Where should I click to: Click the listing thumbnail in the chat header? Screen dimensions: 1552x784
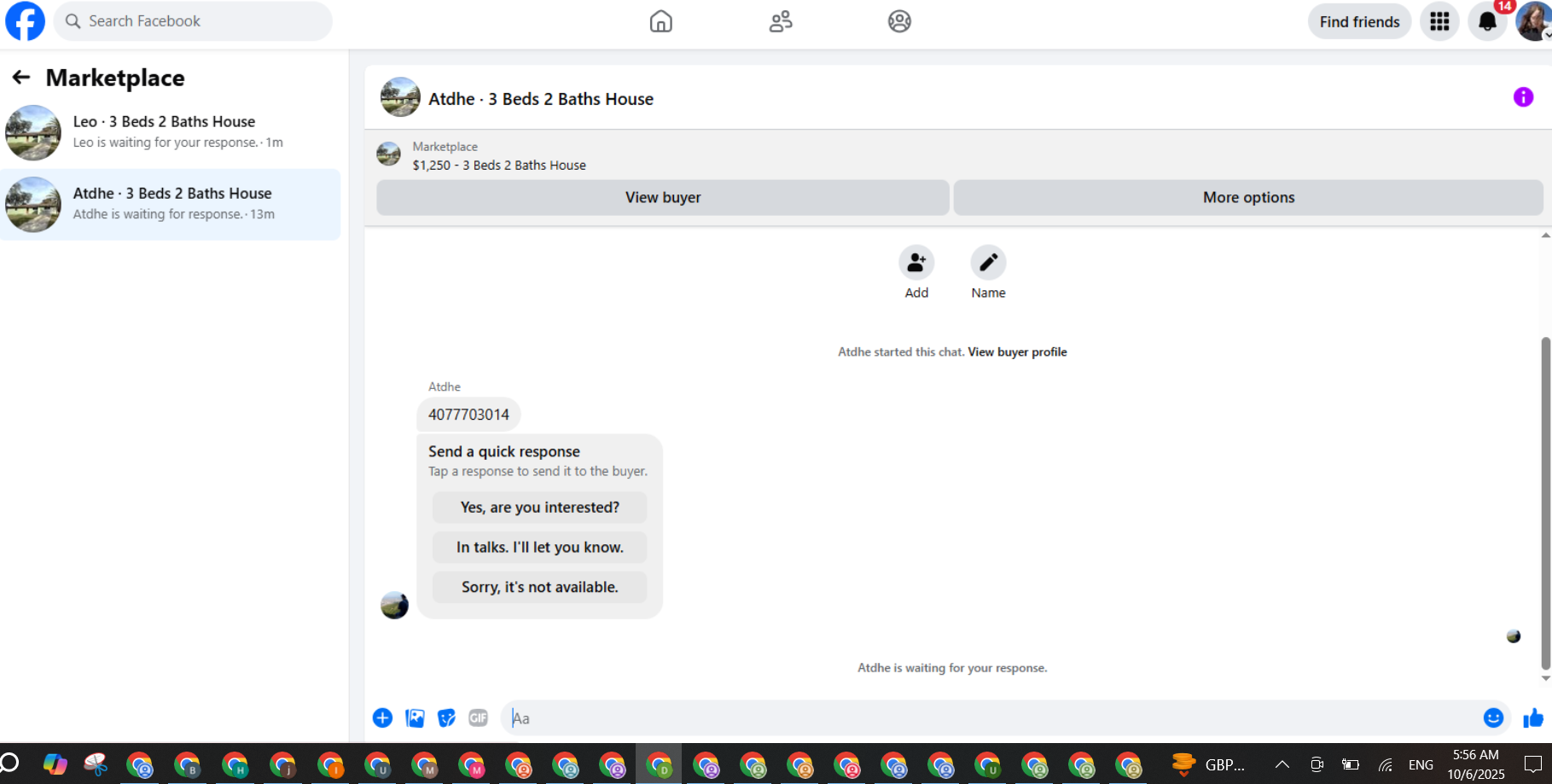pyautogui.click(x=400, y=97)
